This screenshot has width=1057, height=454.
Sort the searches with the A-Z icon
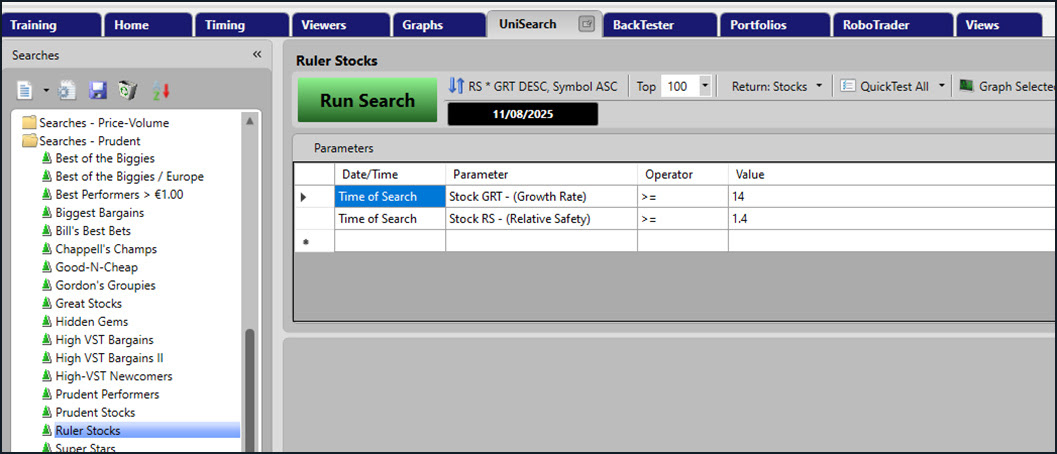click(161, 91)
